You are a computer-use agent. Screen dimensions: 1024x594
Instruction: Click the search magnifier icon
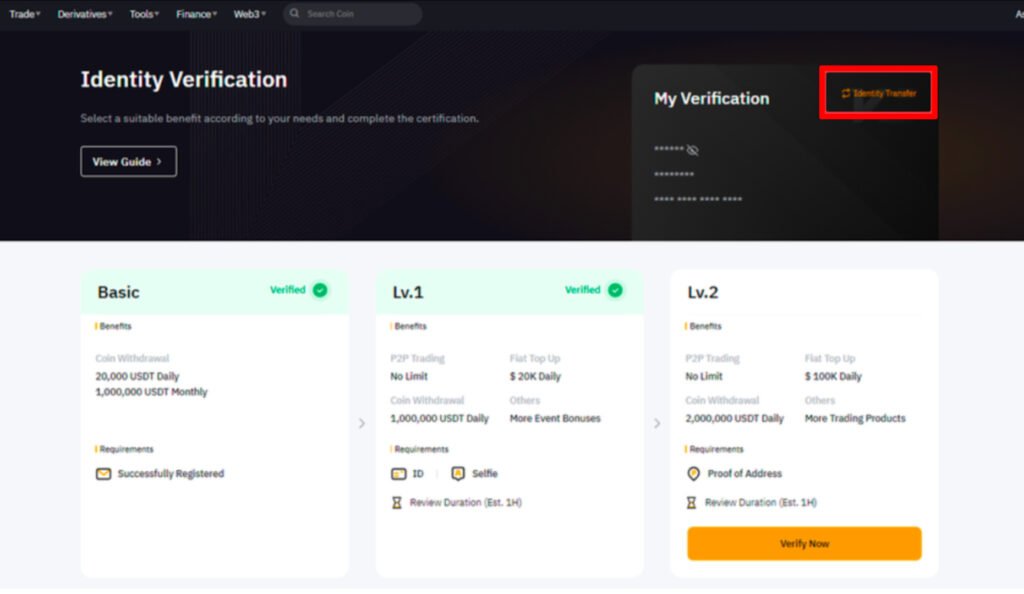295,13
